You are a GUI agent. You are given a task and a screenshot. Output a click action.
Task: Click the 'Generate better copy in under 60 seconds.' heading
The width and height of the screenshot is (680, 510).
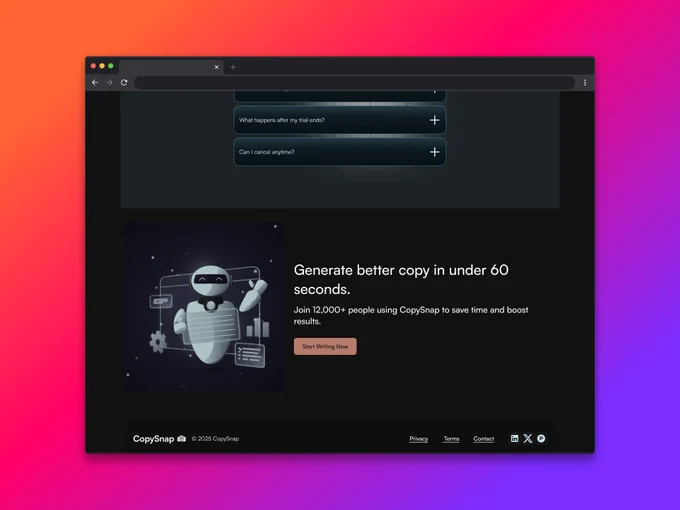[x=401, y=280]
